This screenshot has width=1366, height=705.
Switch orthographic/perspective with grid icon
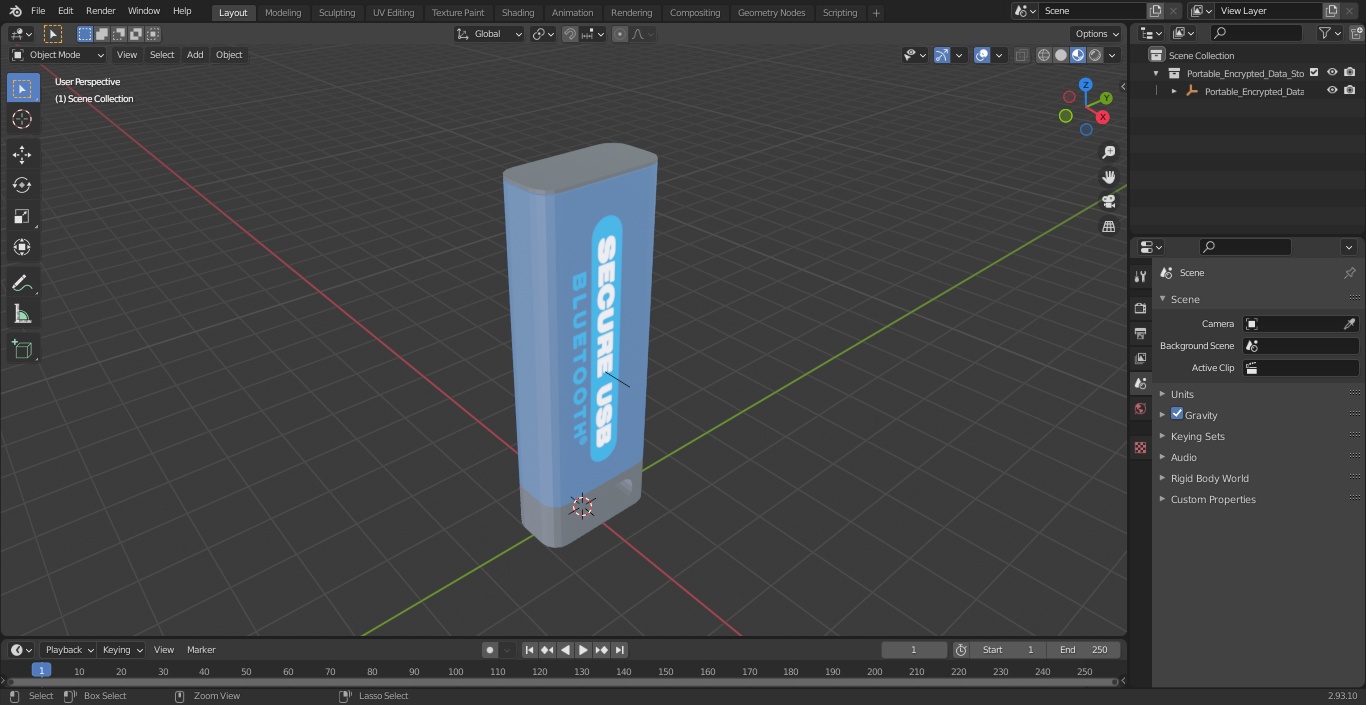point(1108,226)
